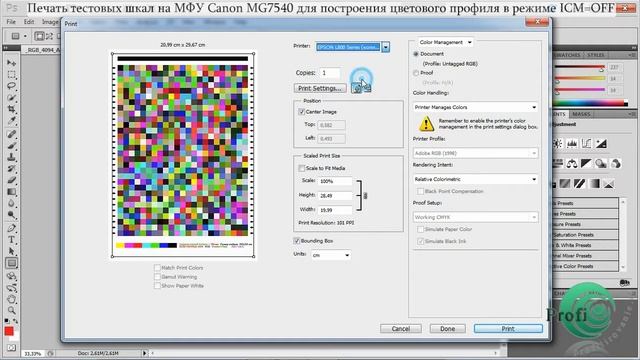Select the Lasso tool
The image size is (640, 360).
(11, 86)
